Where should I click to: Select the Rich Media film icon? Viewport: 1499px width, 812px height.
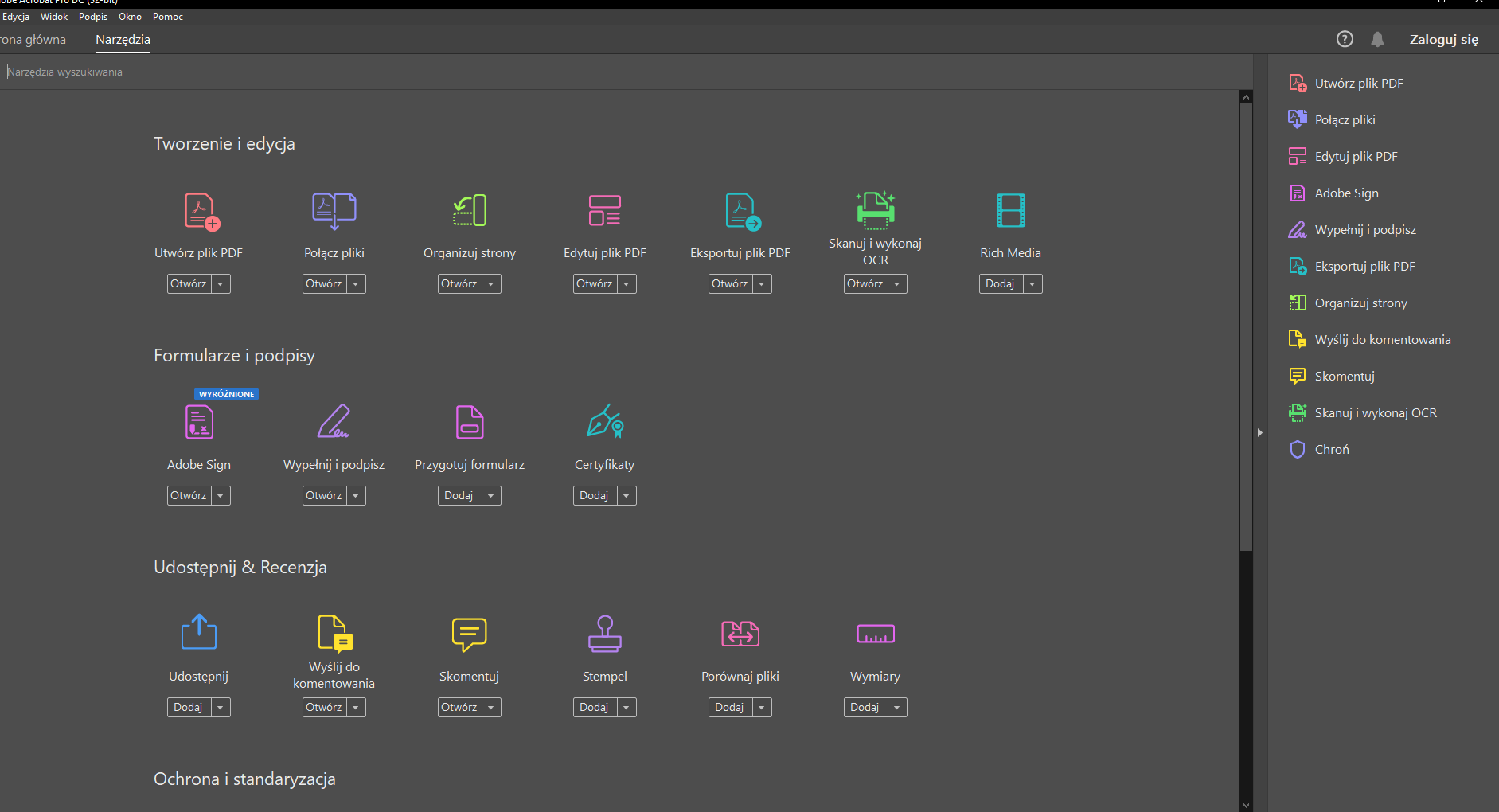click(x=1011, y=211)
